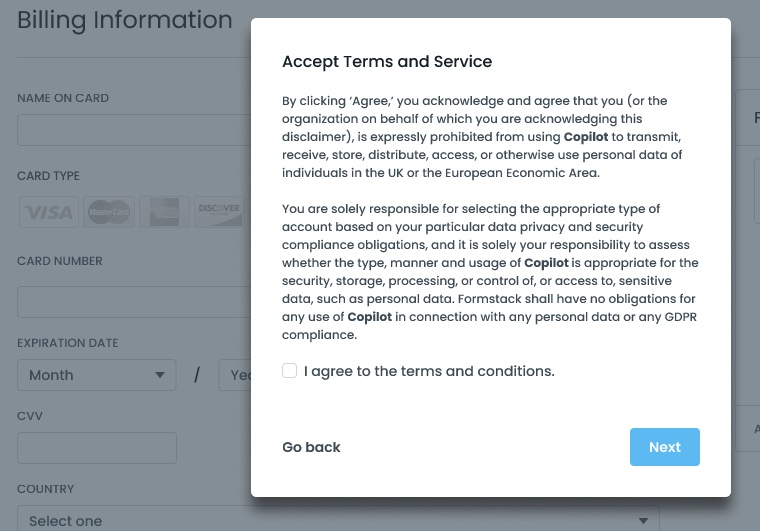Open the expiration Month dropdown
The height and width of the screenshot is (531, 760).
(x=96, y=375)
